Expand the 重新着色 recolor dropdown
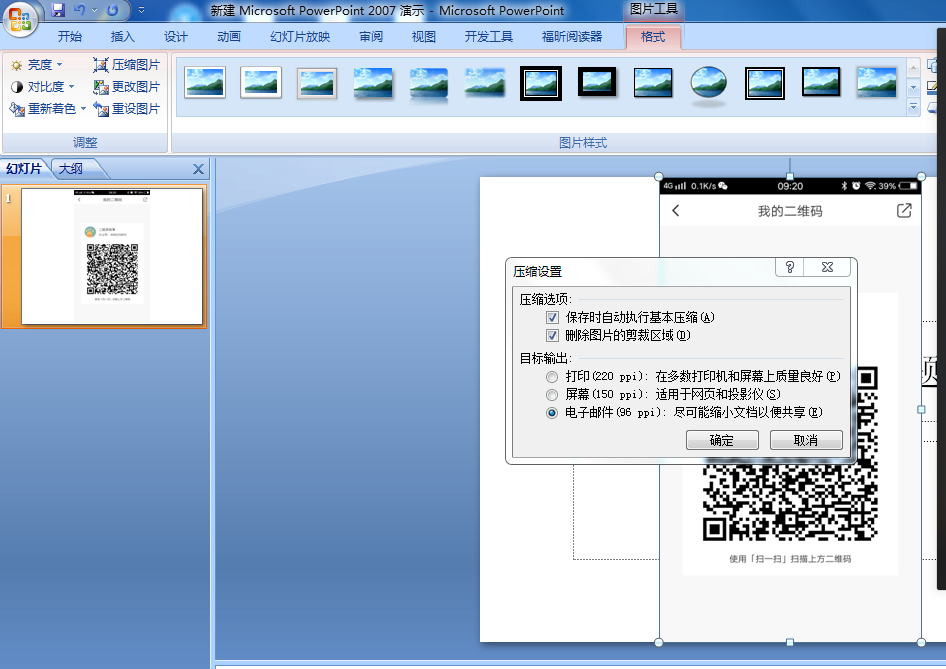 pyautogui.click(x=83, y=109)
